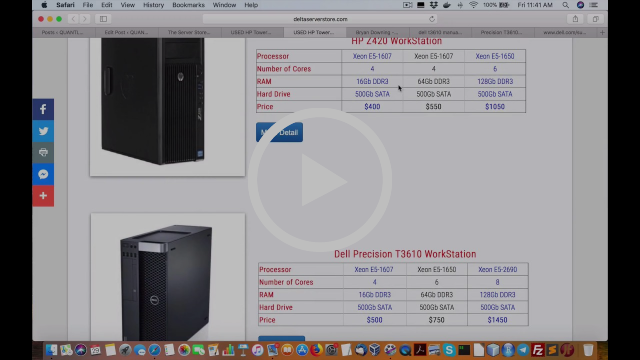Open Finder from the Dock
This screenshot has width=640, height=360.
[x=51, y=350]
